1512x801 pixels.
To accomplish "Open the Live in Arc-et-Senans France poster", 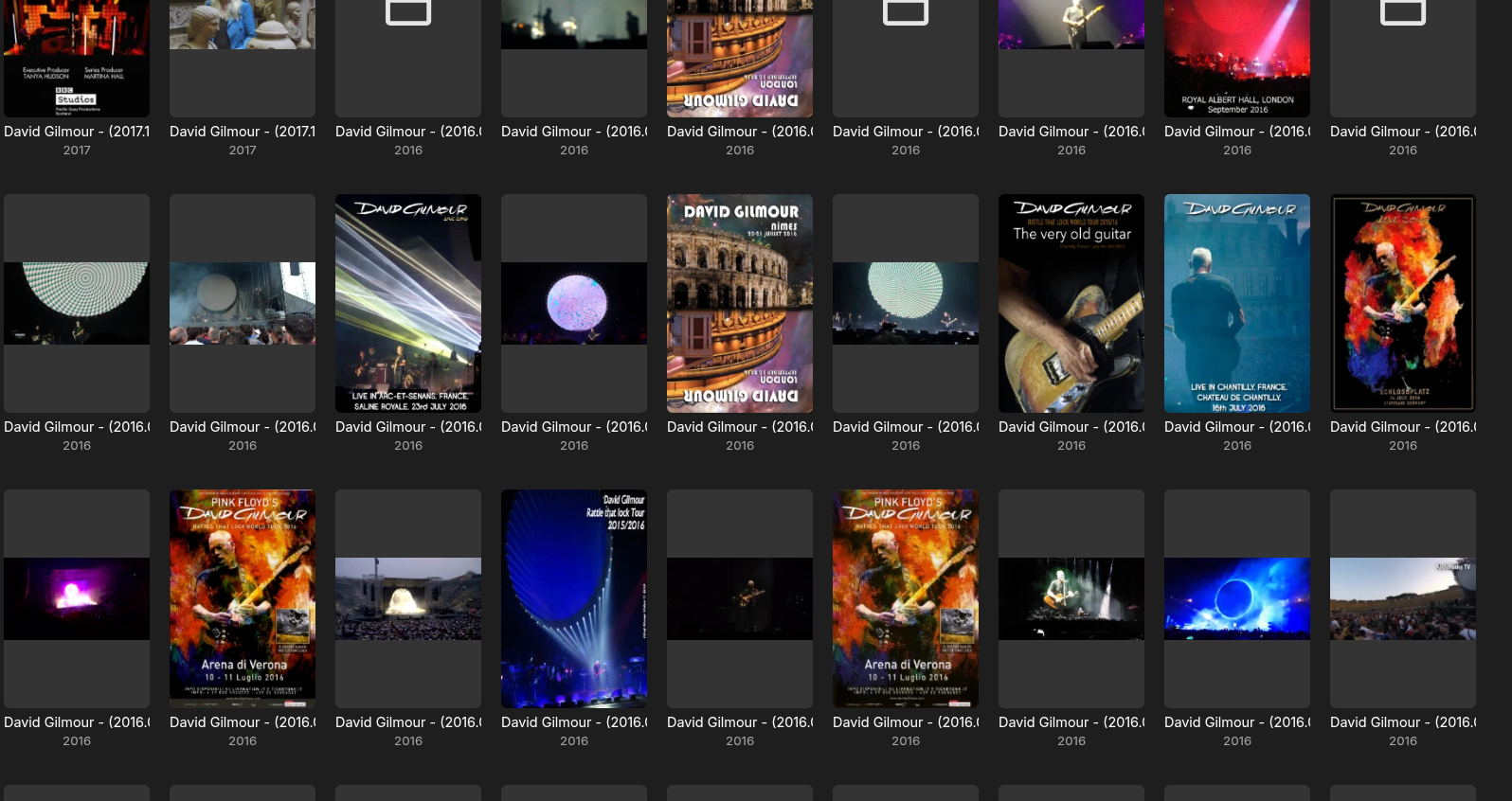I will 408,303.
